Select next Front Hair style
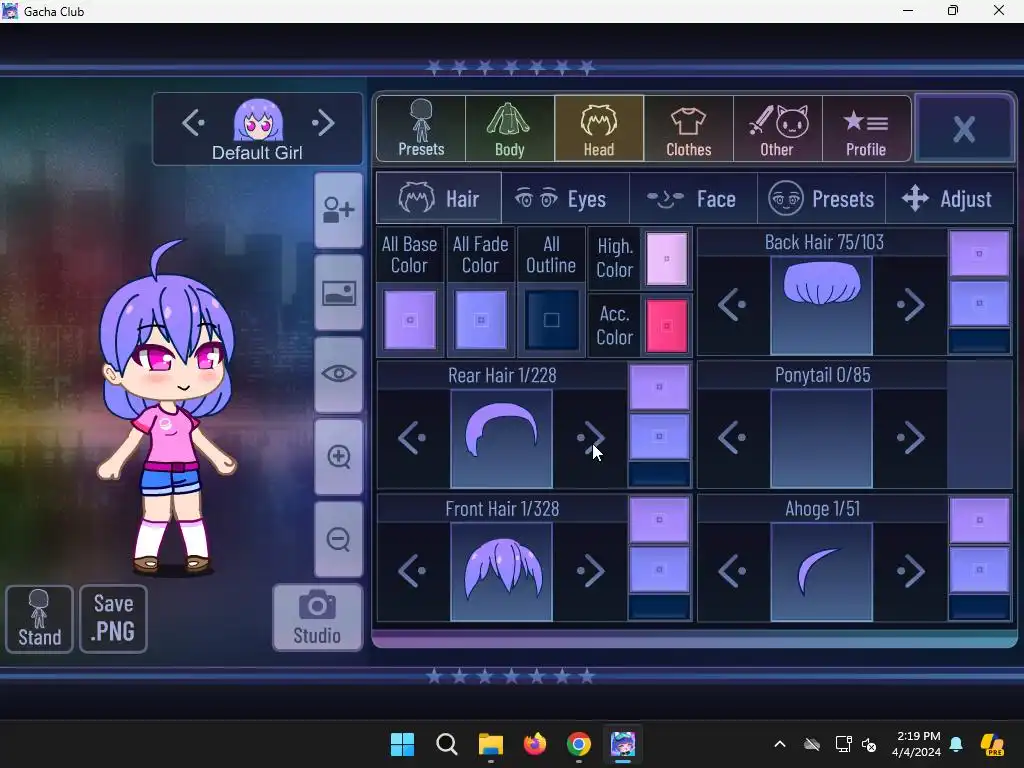The height and width of the screenshot is (768, 1024). 590,571
